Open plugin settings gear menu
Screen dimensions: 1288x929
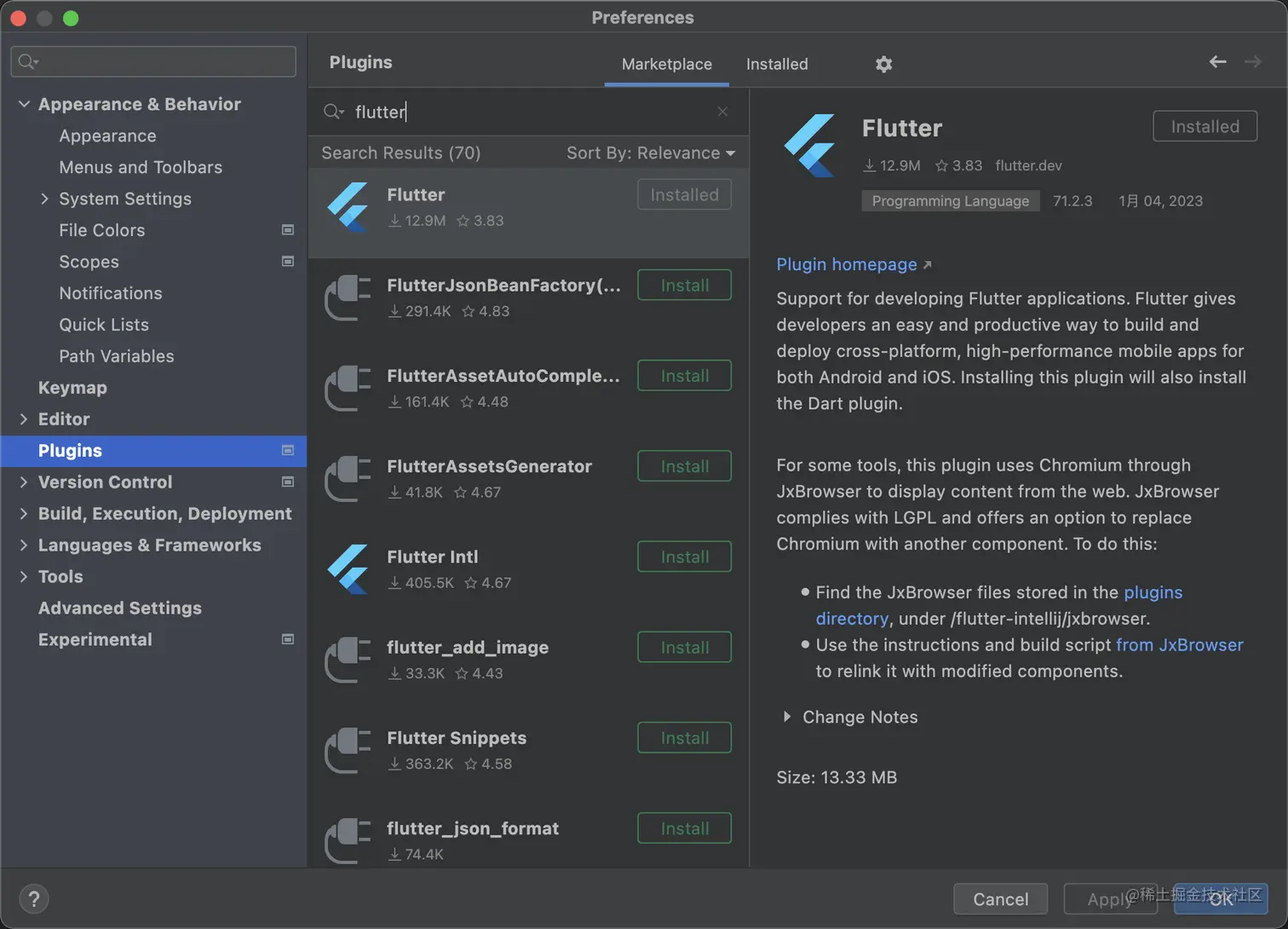tap(883, 64)
